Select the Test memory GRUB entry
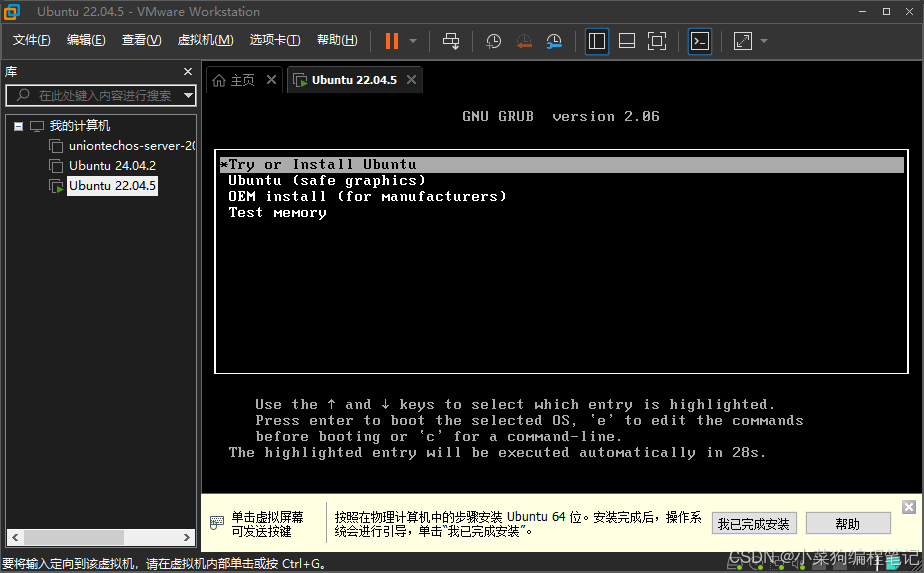924x573 pixels. click(x=278, y=213)
